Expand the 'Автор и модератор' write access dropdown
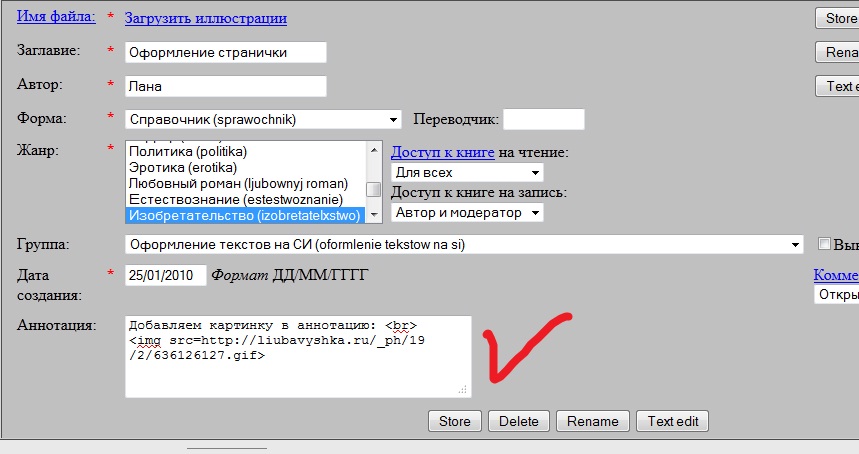The height and width of the screenshot is (454, 859). (x=467, y=212)
